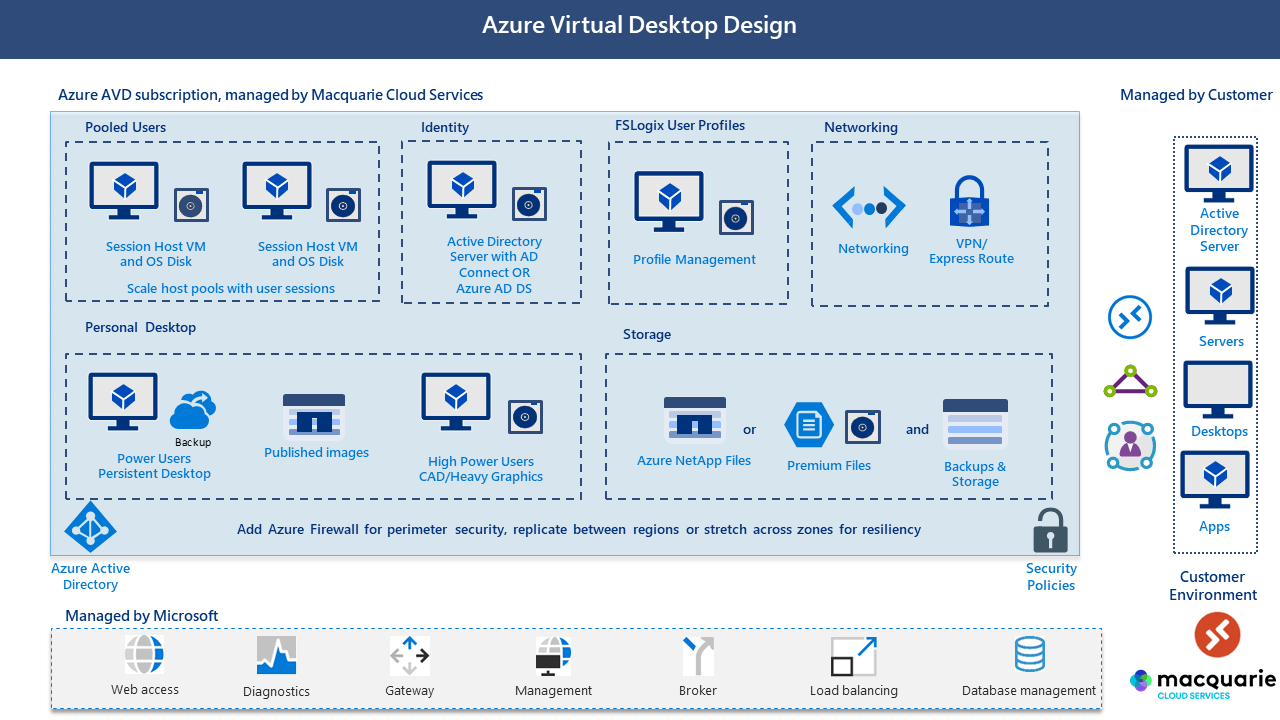The image size is (1280, 720).
Task: Click the Security Policies padlock icon
Action: coord(1050,529)
